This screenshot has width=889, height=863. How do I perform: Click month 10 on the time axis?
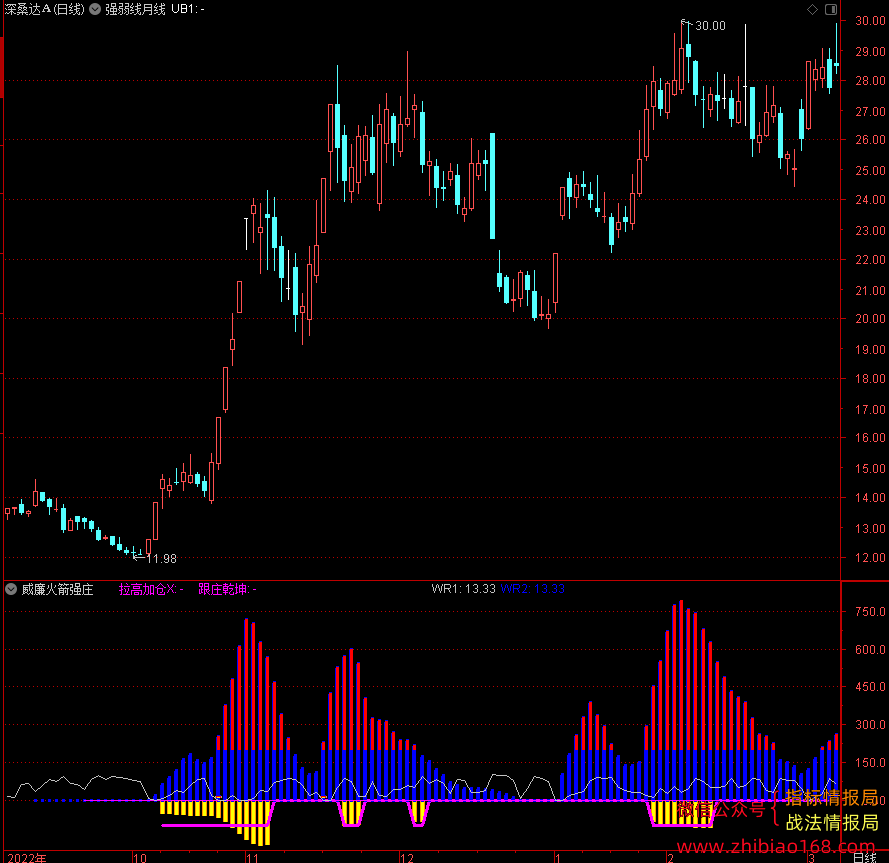tap(139, 857)
